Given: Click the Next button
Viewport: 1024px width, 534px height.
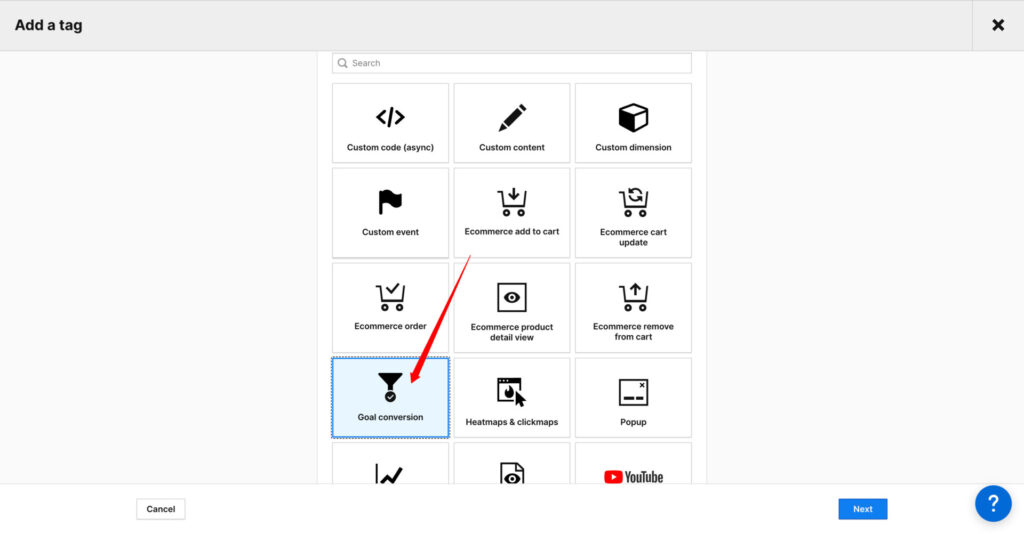Looking at the screenshot, I should (862, 509).
